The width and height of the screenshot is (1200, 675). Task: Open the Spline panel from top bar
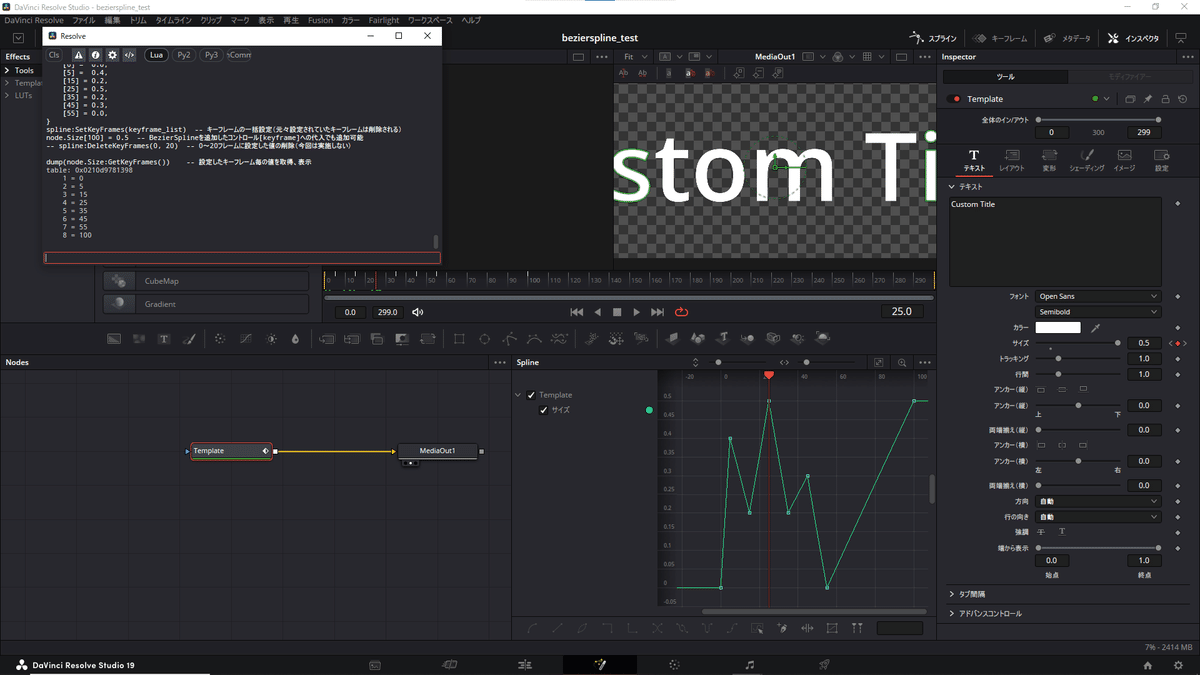933,38
